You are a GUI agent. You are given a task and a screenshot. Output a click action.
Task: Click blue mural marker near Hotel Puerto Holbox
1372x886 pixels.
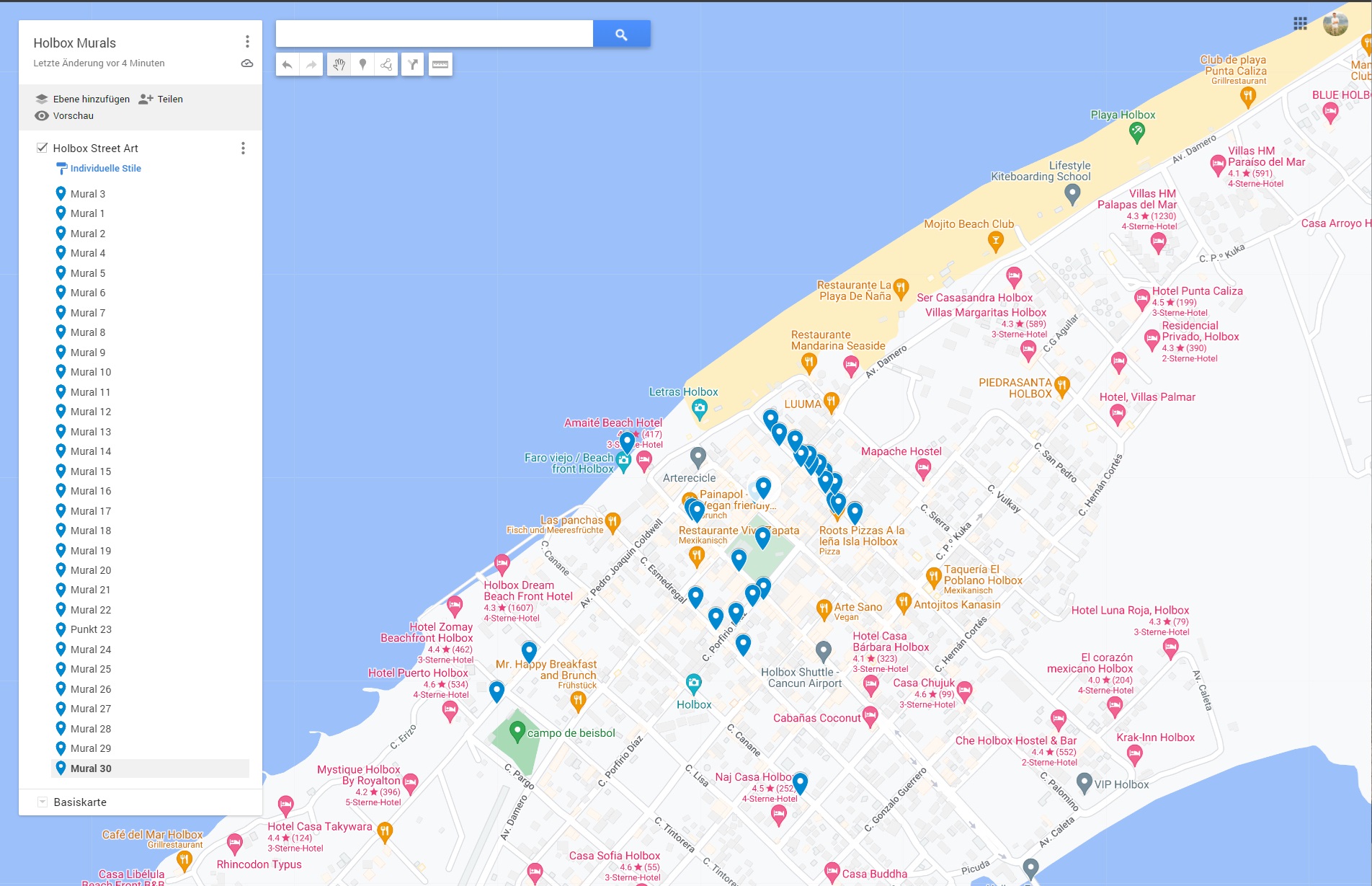[x=496, y=691]
